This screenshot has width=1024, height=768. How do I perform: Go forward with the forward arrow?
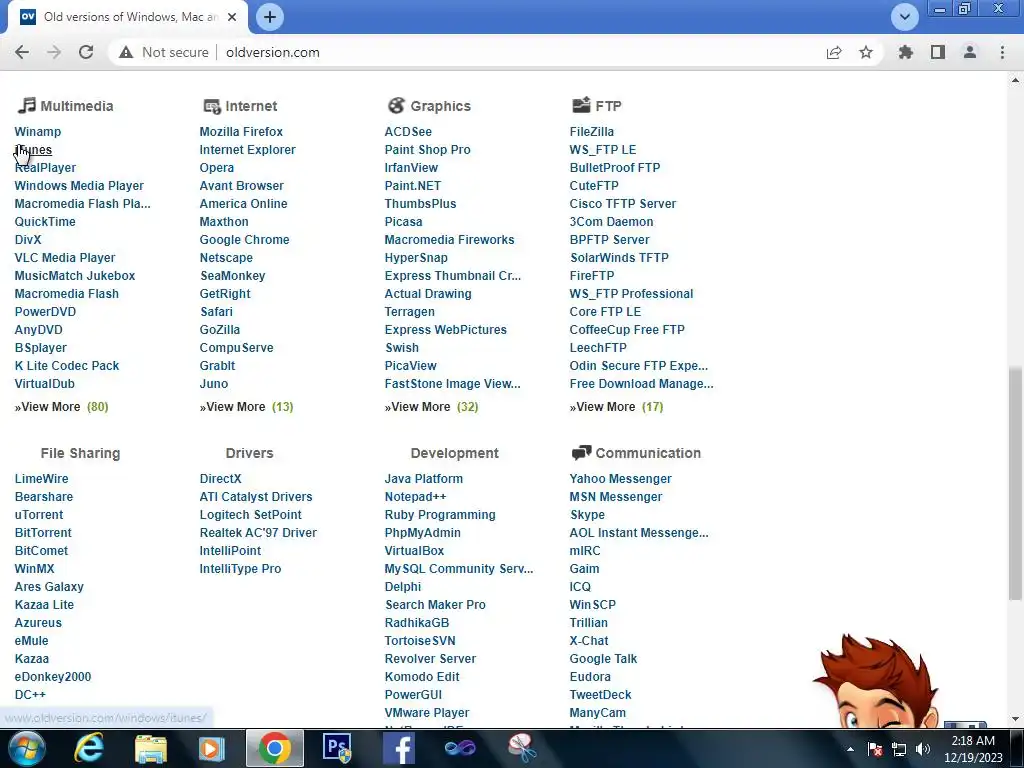click(54, 52)
